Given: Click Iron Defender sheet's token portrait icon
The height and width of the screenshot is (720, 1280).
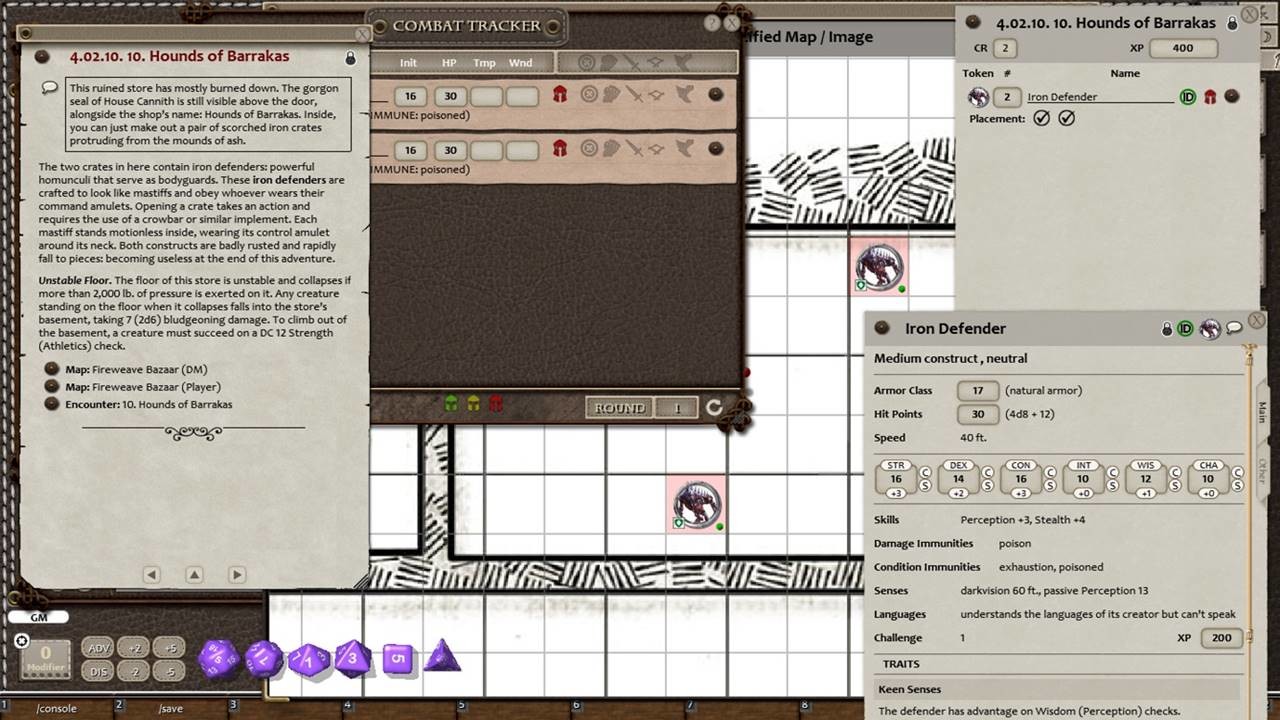Looking at the screenshot, I should tap(1210, 329).
